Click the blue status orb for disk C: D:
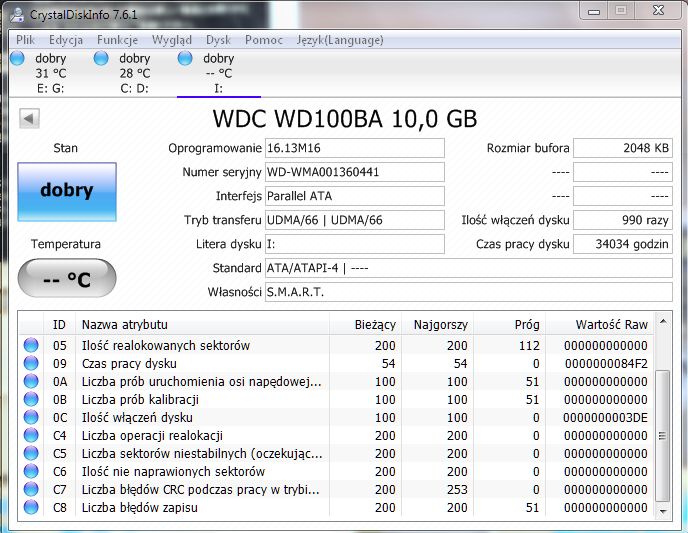This screenshot has width=688, height=533. click(x=101, y=58)
